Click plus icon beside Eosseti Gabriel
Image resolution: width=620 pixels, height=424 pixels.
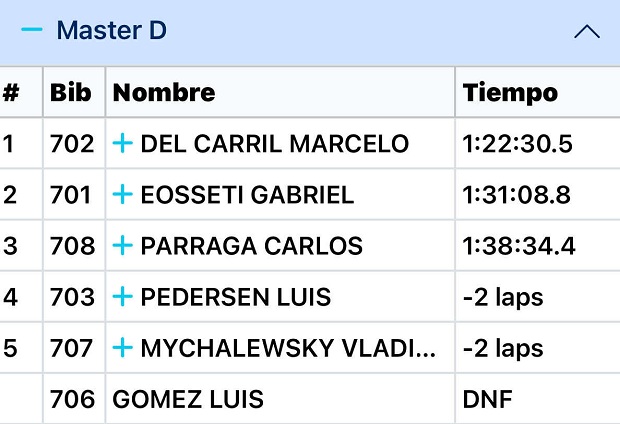(122, 195)
